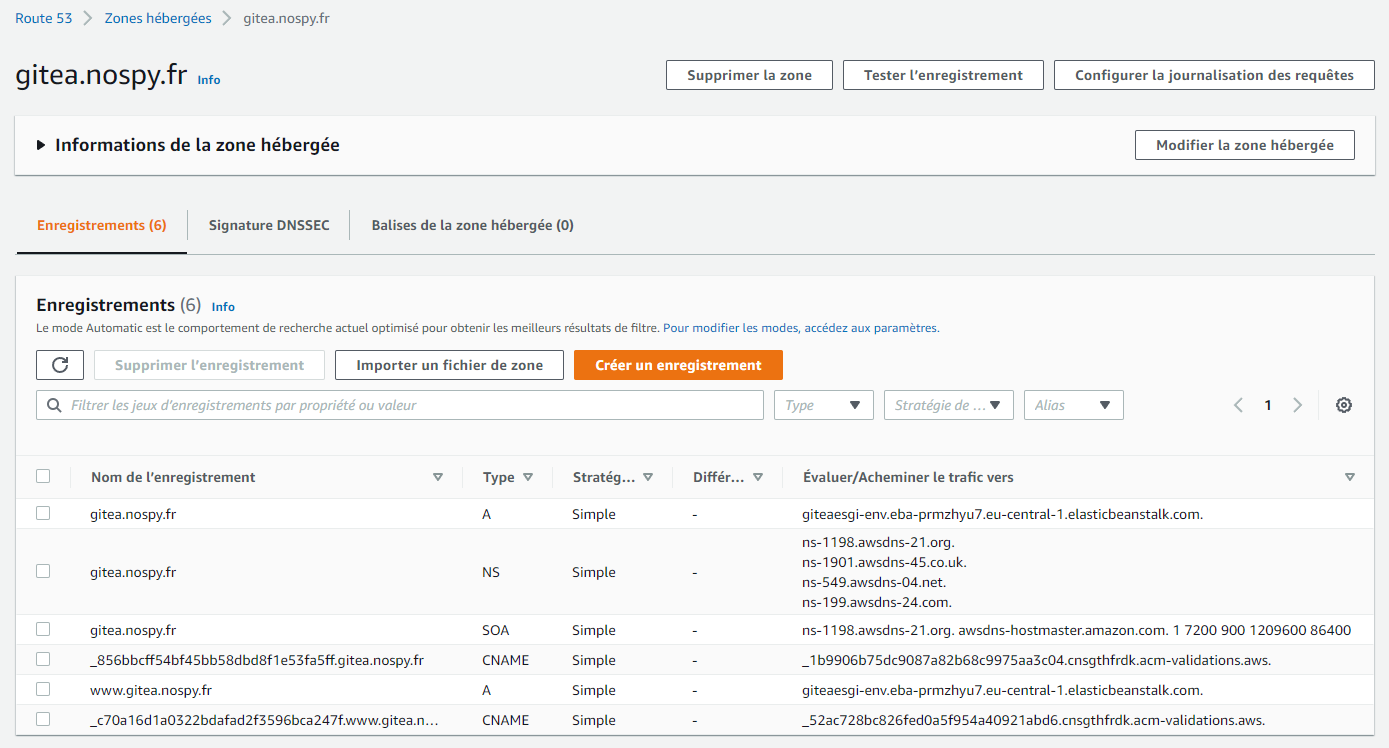
Task: Click Supprimer la zone button
Action: point(750,75)
